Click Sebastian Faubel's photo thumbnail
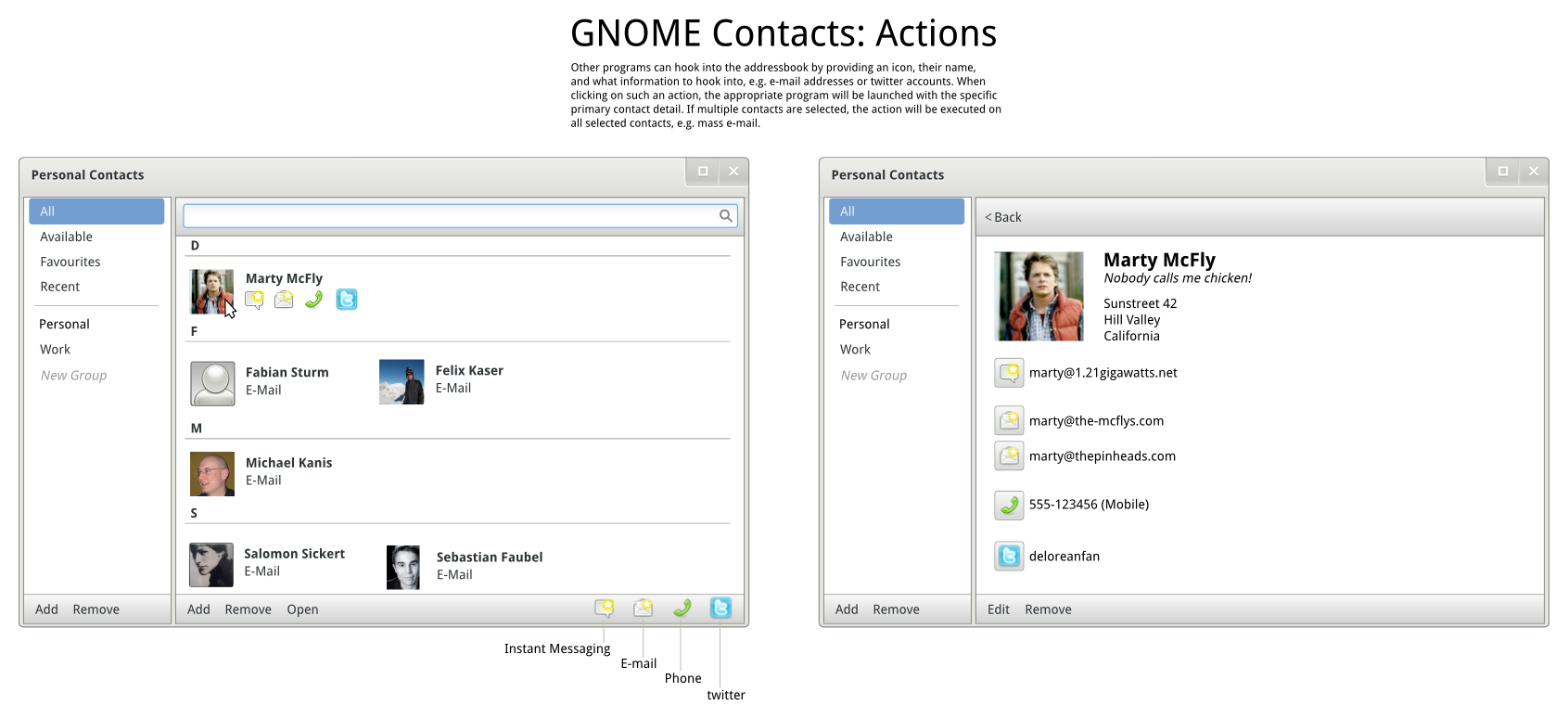This screenshot has height=718, width=1568. (403, 568)
